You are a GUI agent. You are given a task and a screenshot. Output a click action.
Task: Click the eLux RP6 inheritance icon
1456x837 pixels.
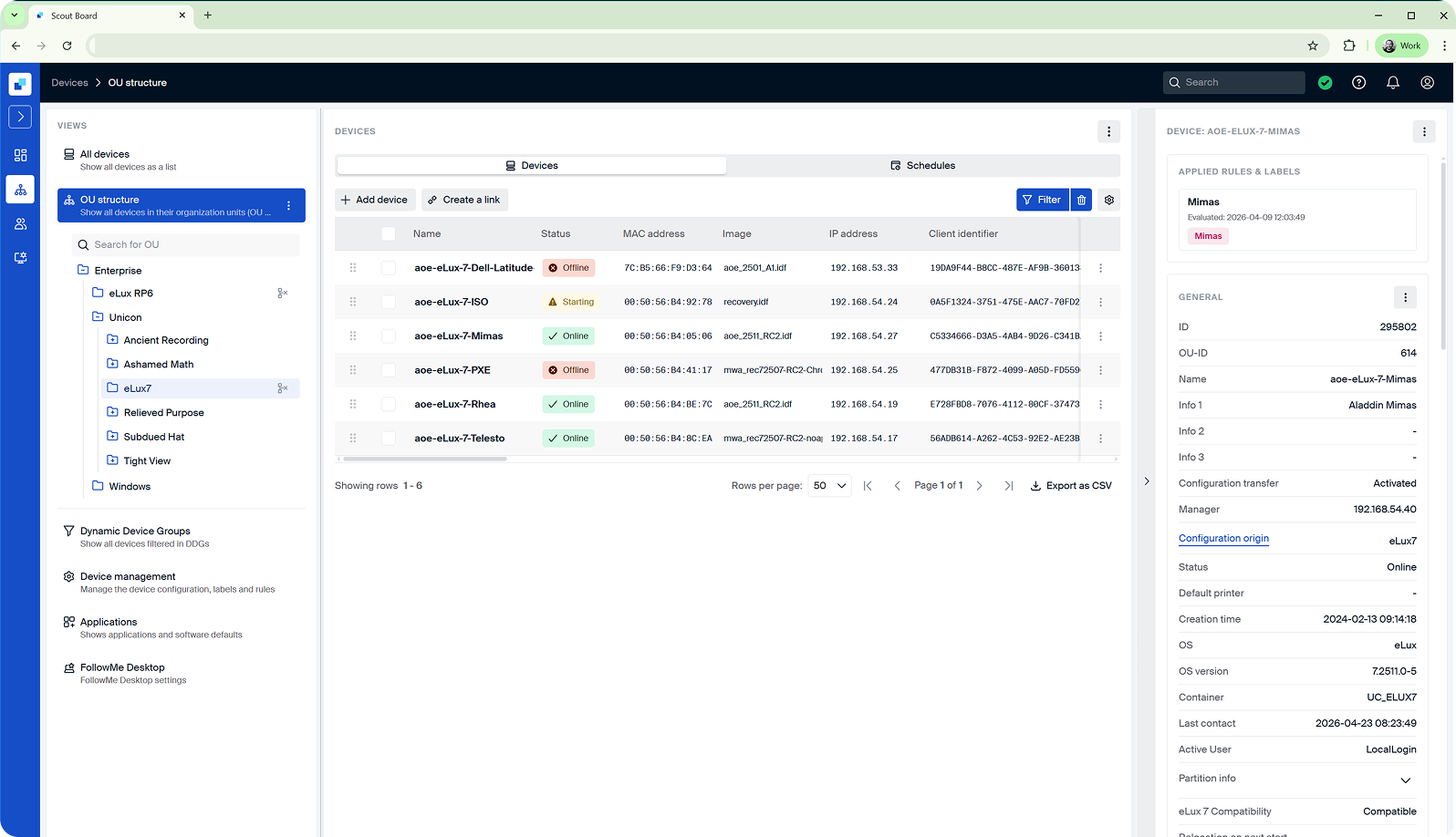point(283,294)
